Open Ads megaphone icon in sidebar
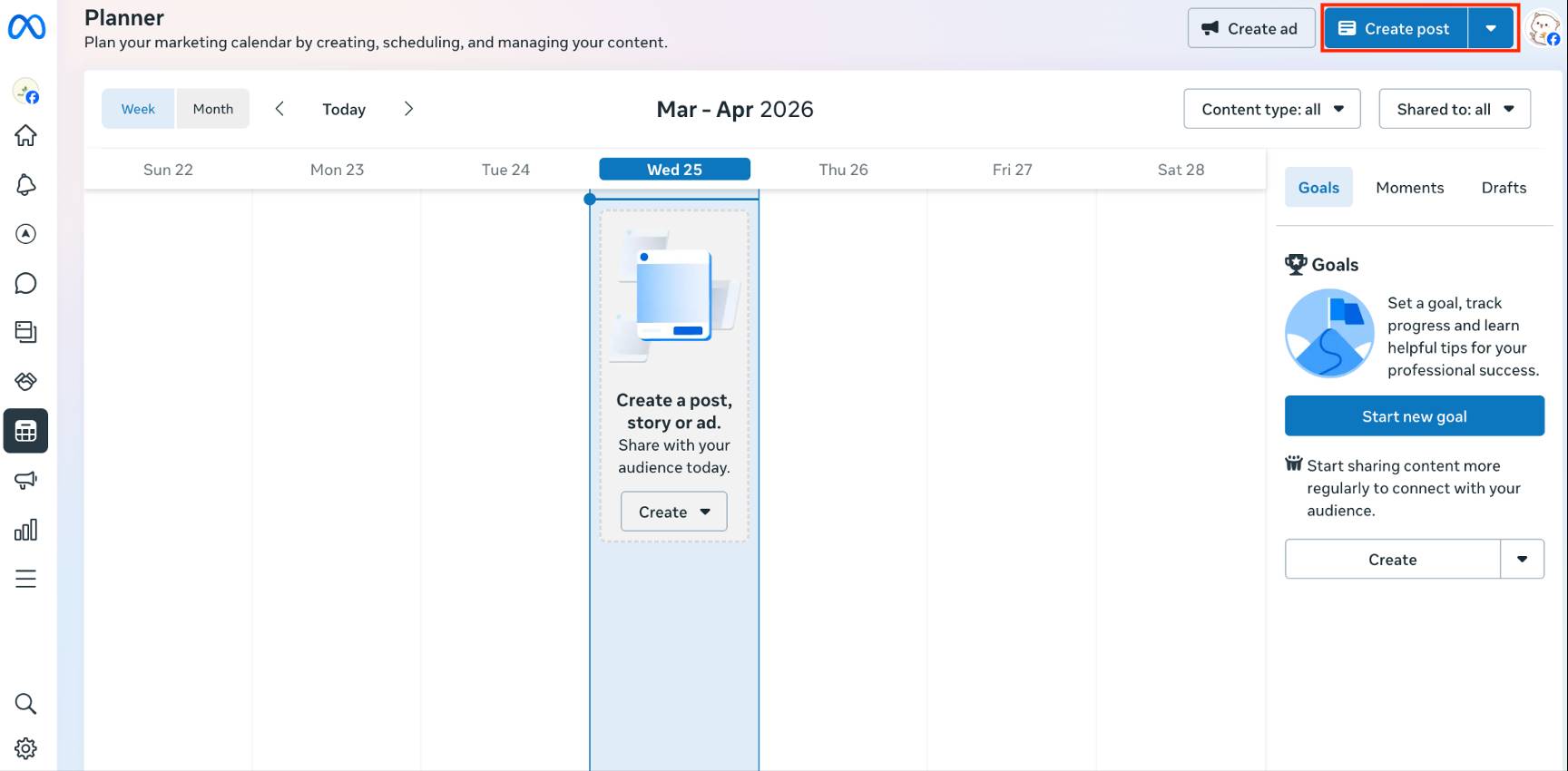This screenshot has width=1568, height=771. pyautogui.click(x=26, y=480)
